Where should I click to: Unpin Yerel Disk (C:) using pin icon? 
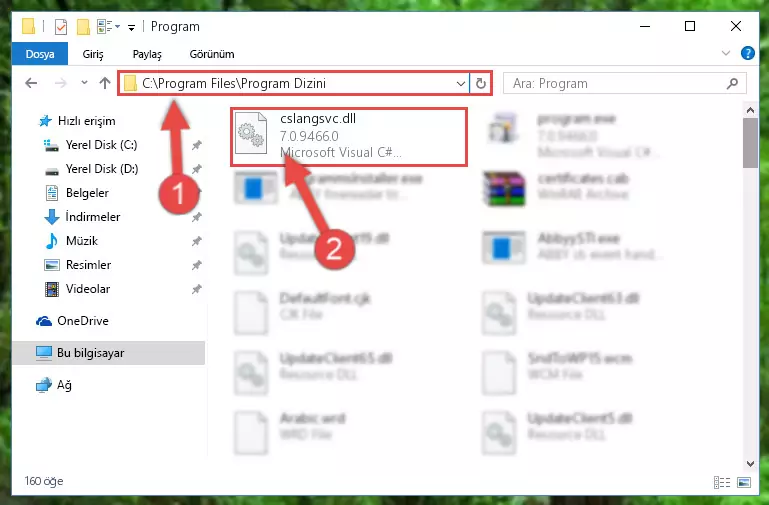(197, 145)
